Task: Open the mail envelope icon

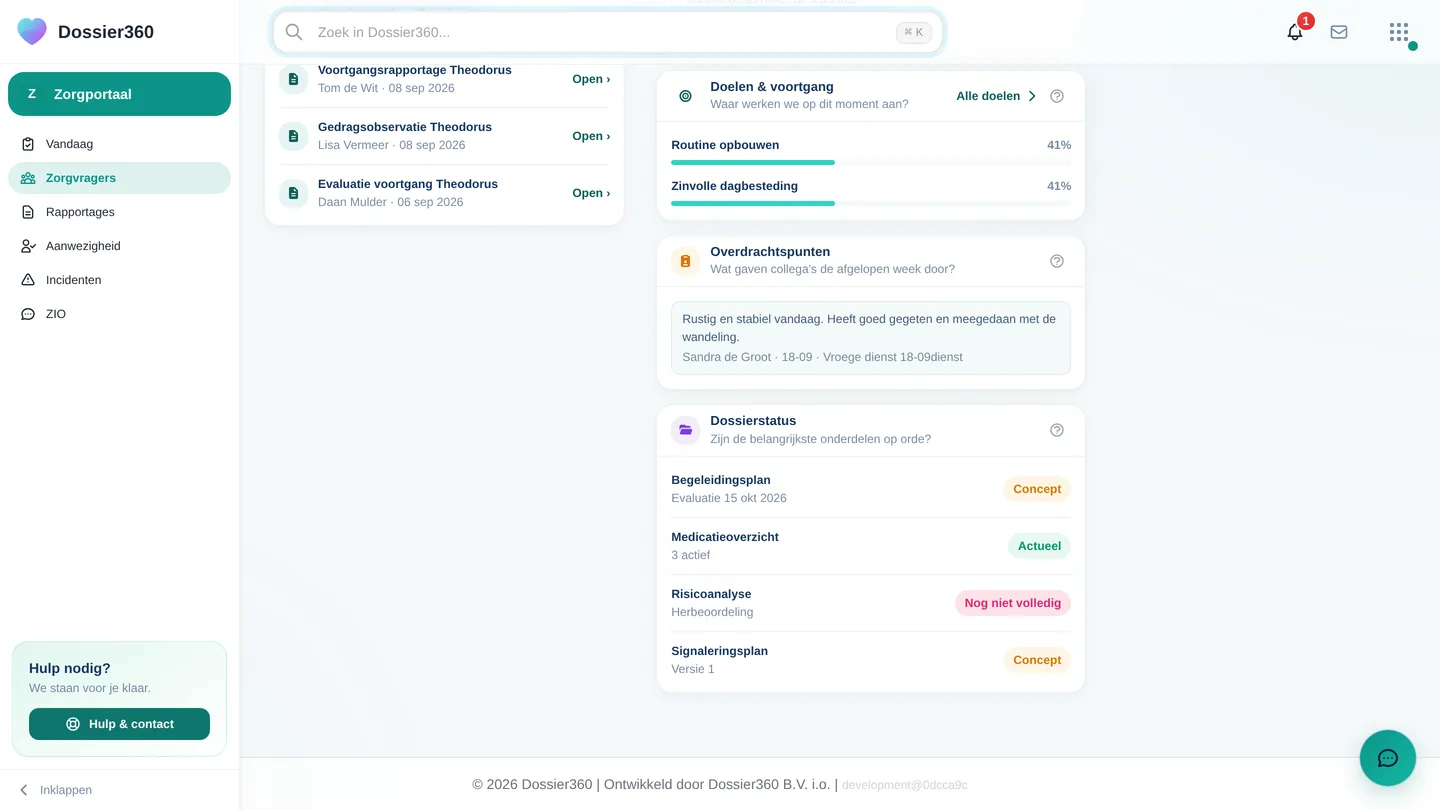Action: [1339, 32]
